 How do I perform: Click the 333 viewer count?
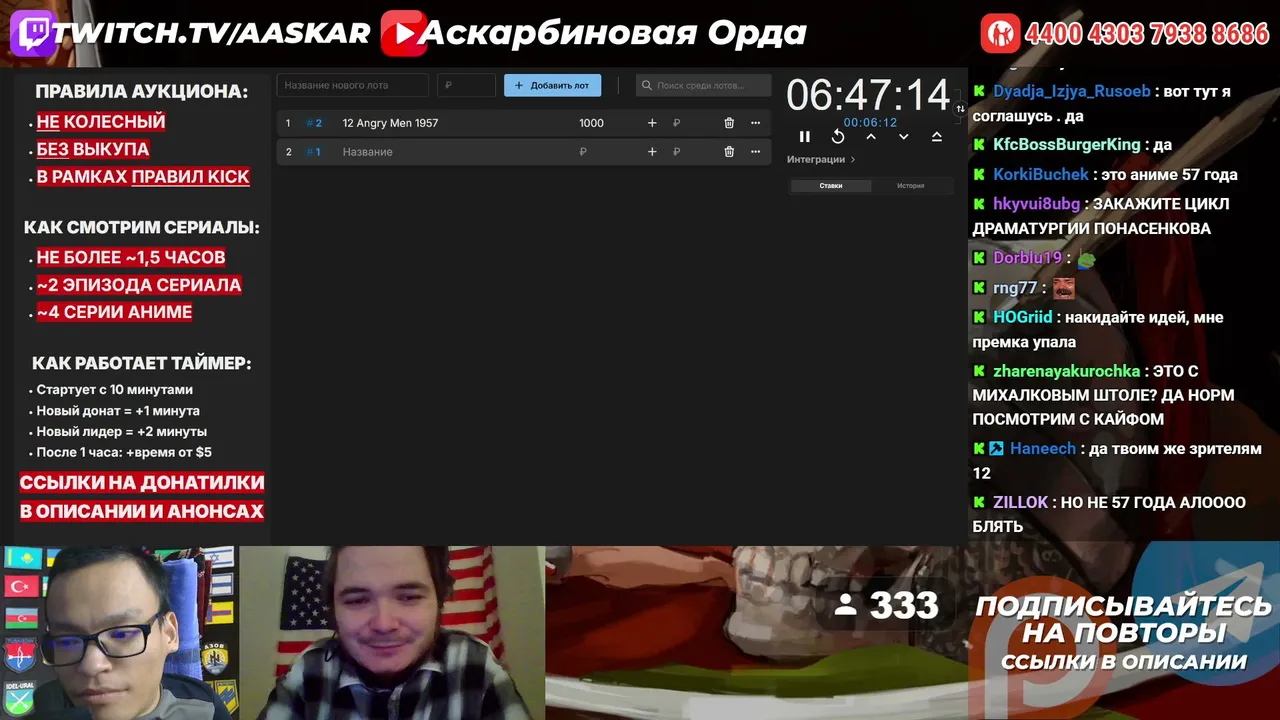pos(904,605)
